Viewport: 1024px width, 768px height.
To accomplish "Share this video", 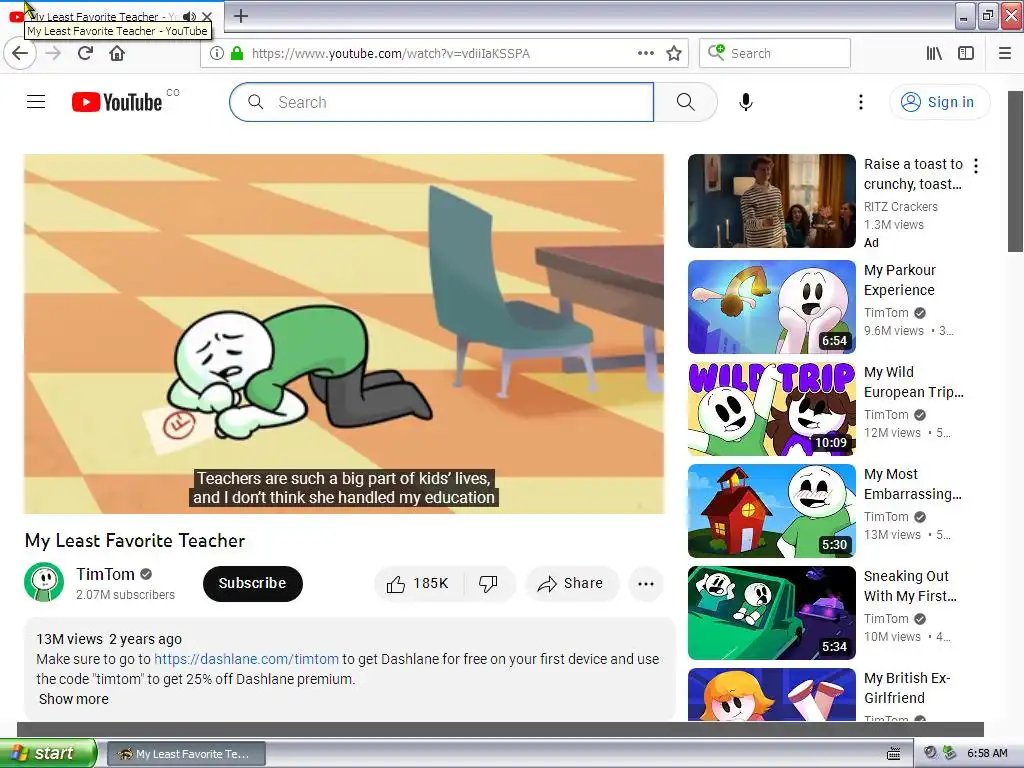I will tap(571, 583).
